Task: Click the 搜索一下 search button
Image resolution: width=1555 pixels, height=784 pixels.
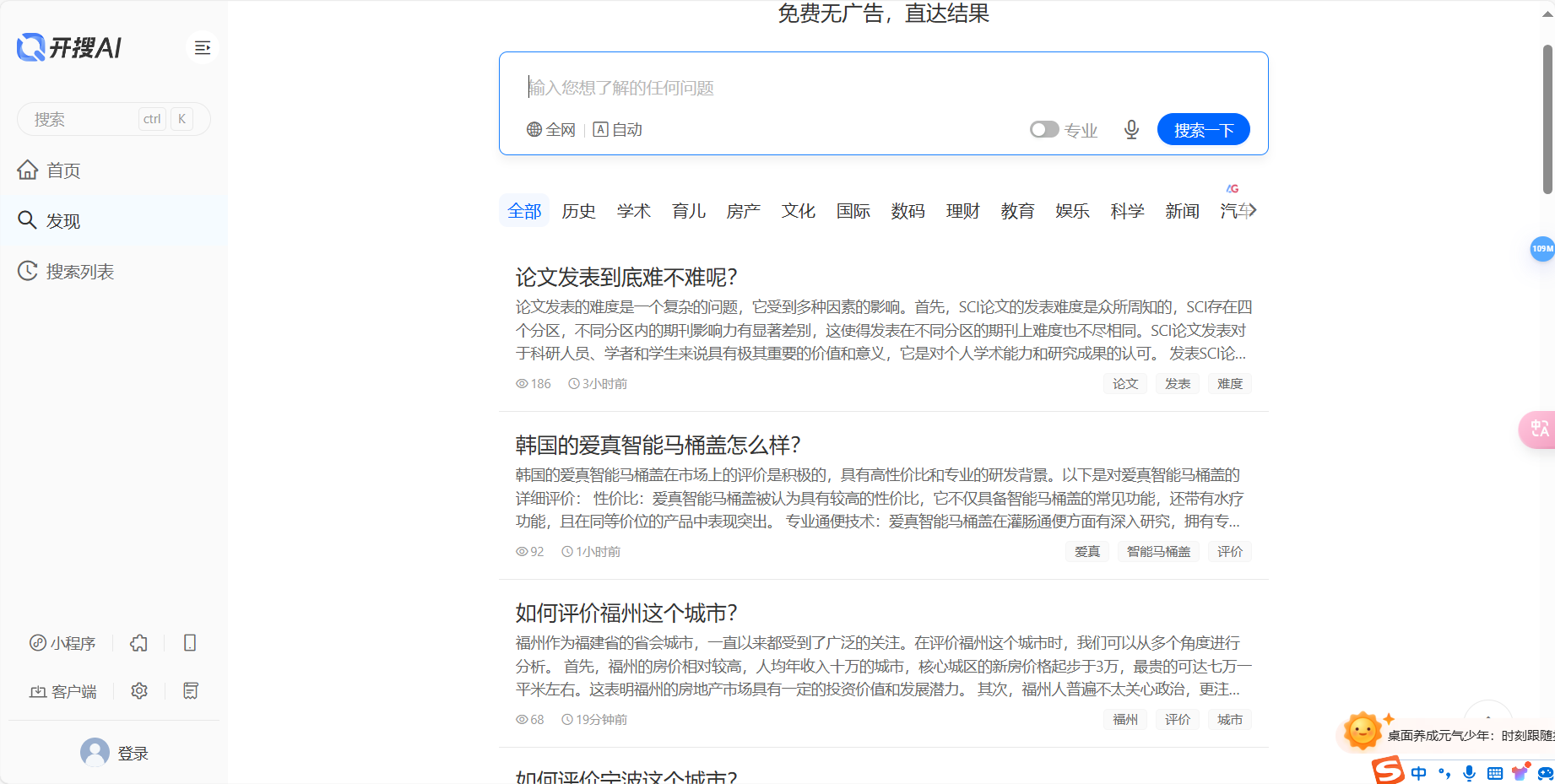Action: point(1203,129)
